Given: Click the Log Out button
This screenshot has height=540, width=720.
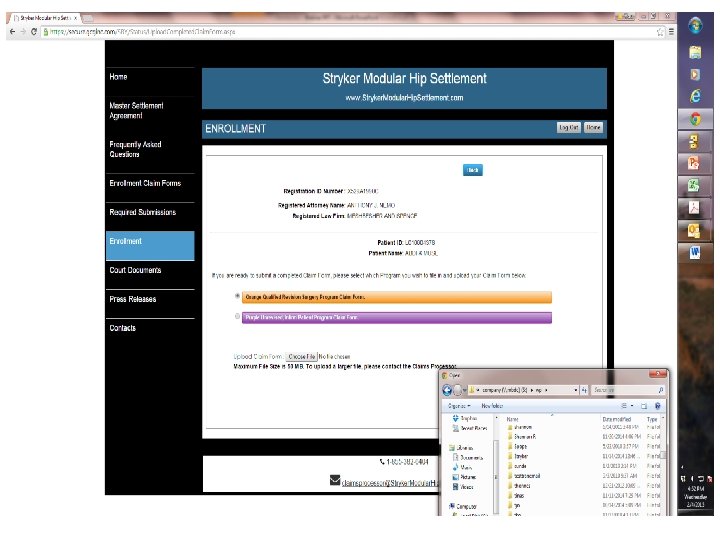Looking at the screenshot, I should 568,128.
